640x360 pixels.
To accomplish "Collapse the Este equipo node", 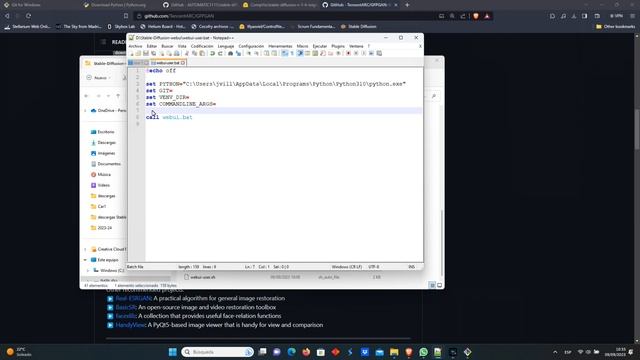I will pyautogui.click(x=85, y=260).
